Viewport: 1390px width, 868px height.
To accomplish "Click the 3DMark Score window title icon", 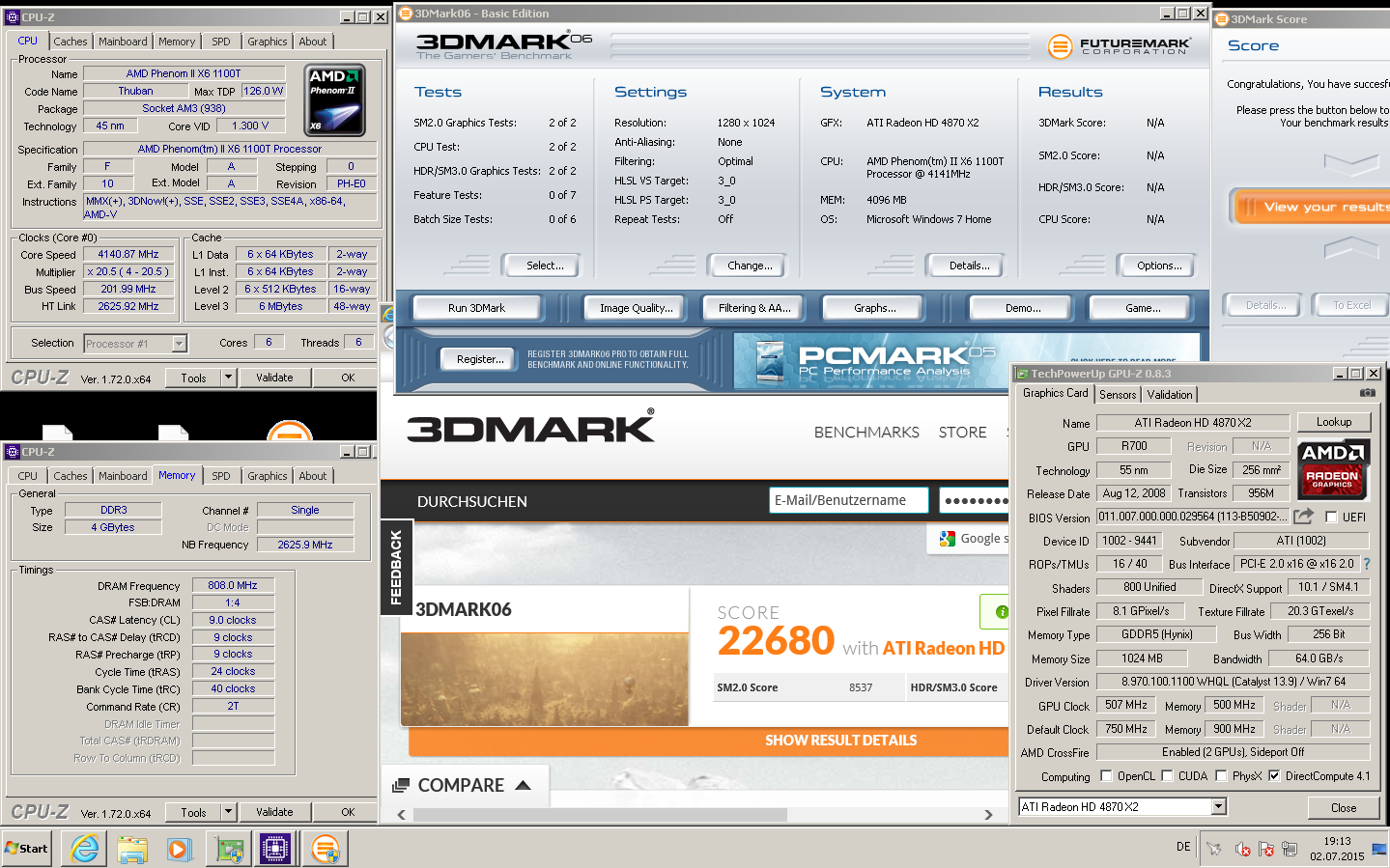I will [x=1222, y=18].
